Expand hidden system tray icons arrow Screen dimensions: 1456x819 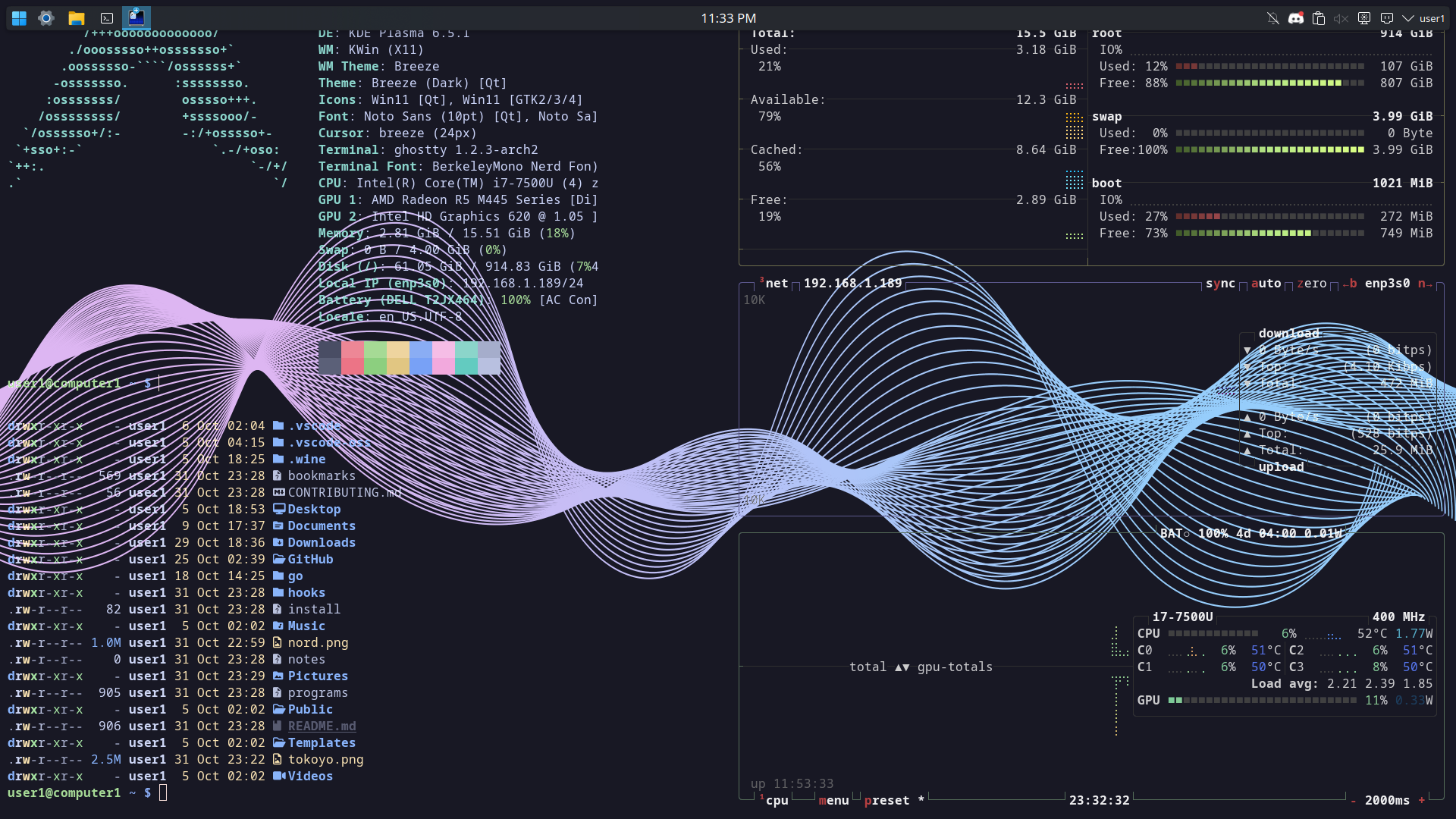(1408, 18)
